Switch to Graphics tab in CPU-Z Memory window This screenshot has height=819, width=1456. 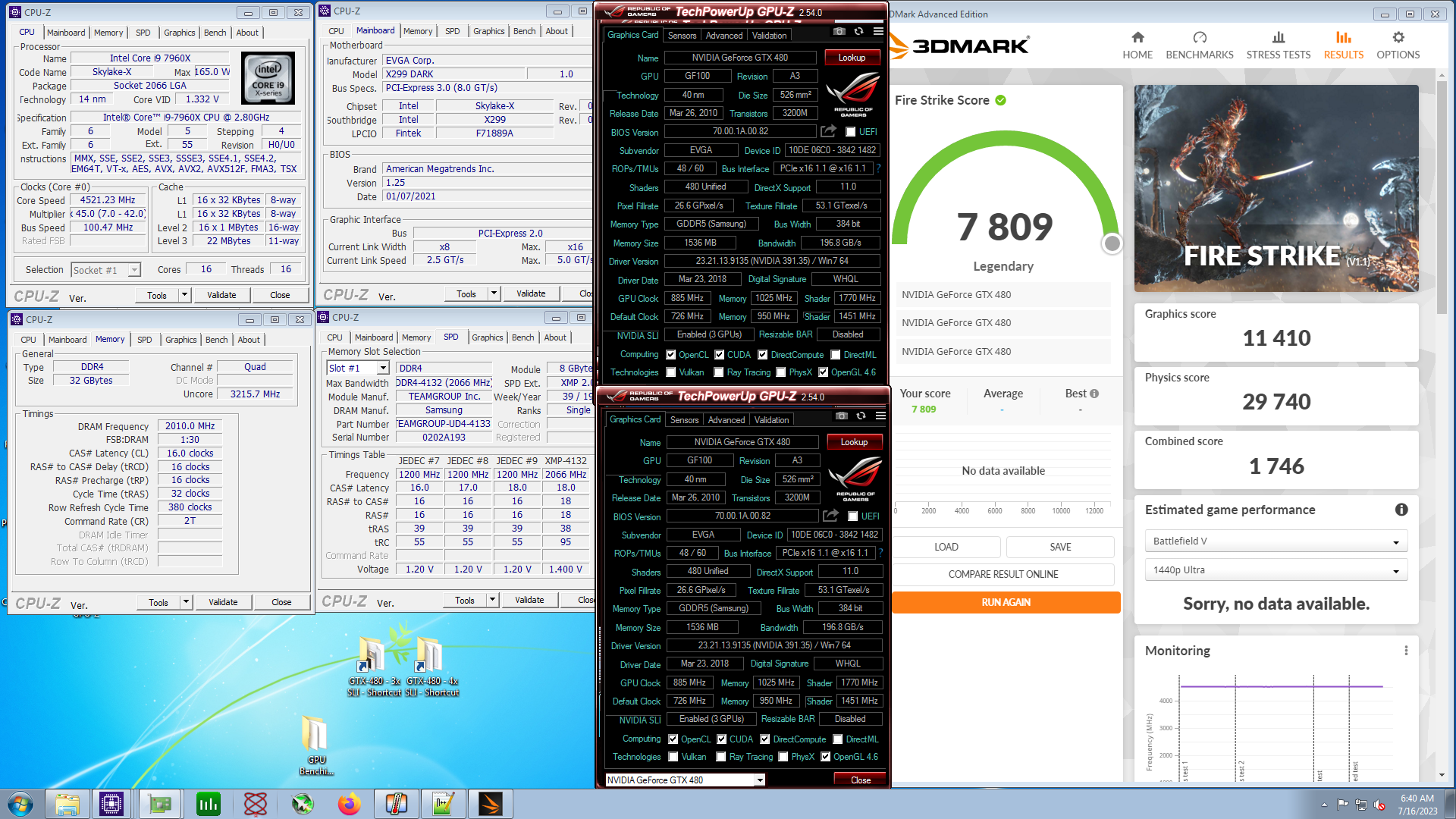pos(181,340)
